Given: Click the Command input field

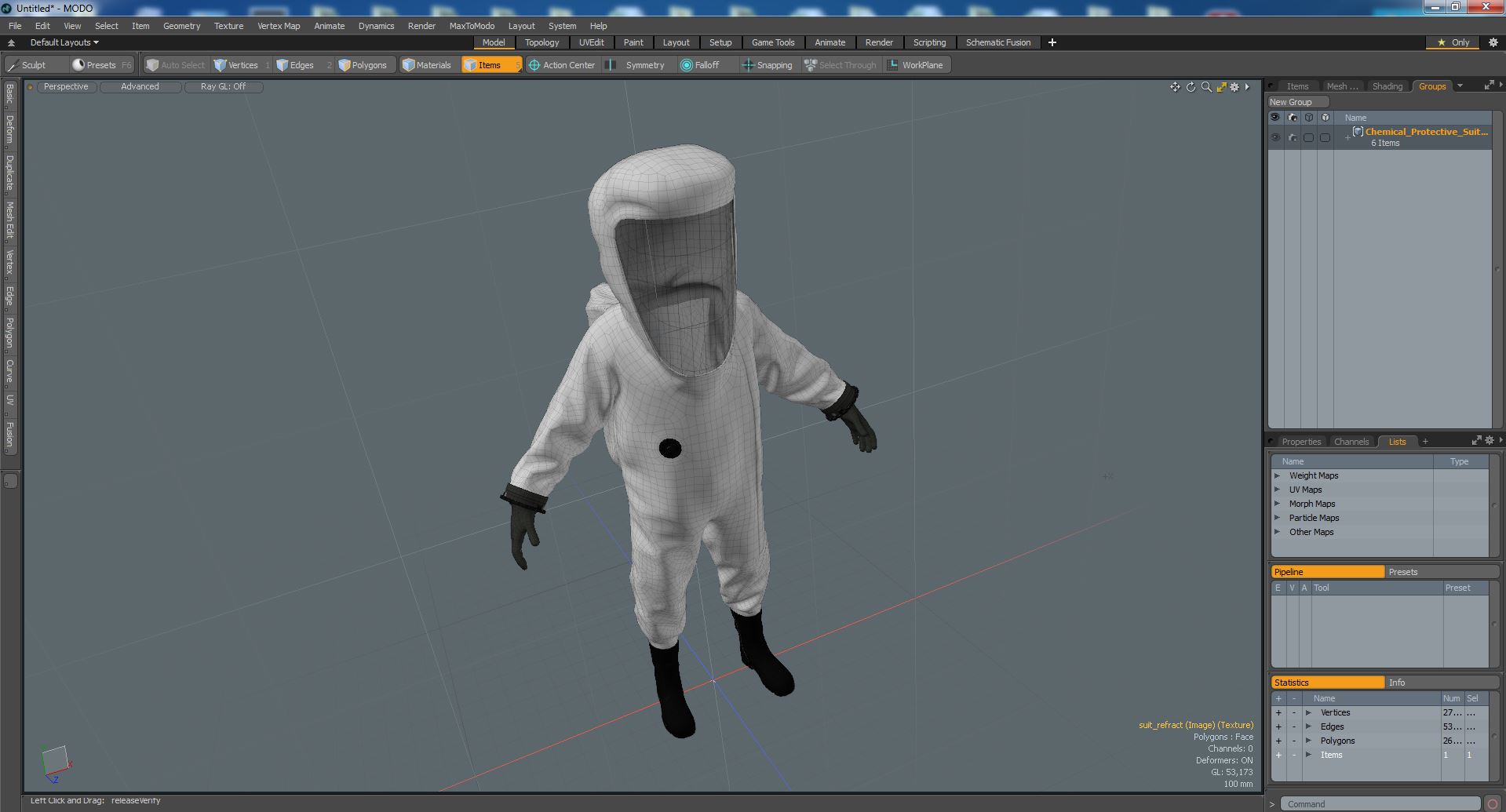Looking at the screenshot, I should pyautogui.click(x=1381, y=803).
